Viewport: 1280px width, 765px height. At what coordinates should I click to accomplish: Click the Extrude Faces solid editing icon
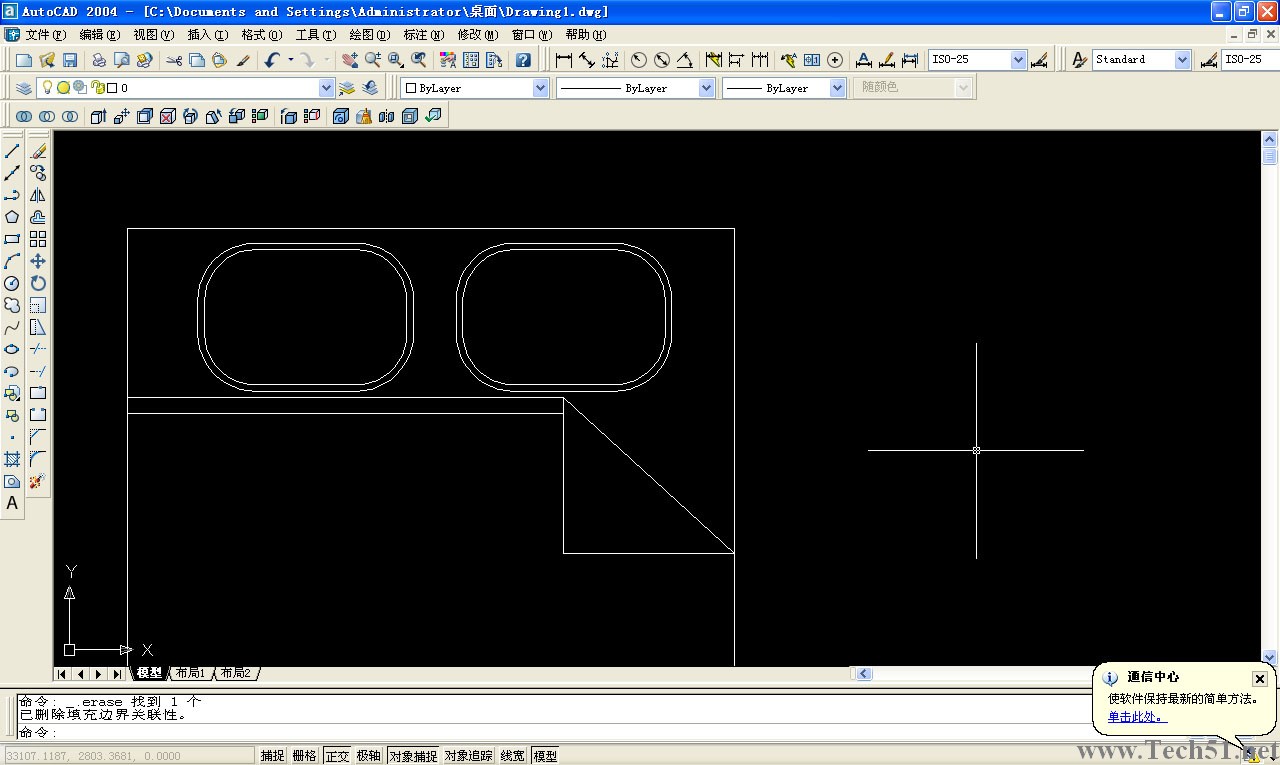(x=98, y=116)
